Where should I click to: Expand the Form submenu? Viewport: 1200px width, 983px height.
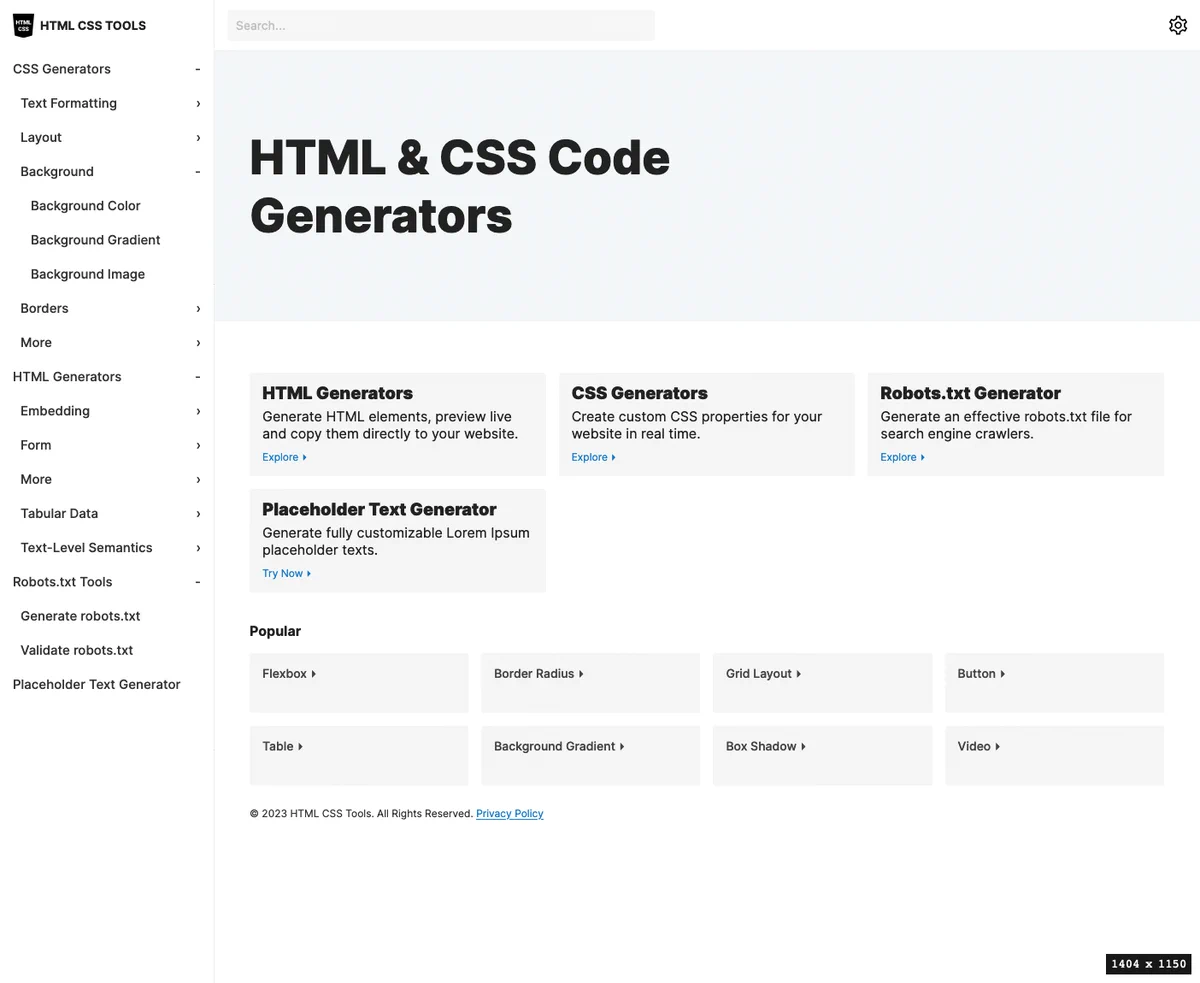198,445
